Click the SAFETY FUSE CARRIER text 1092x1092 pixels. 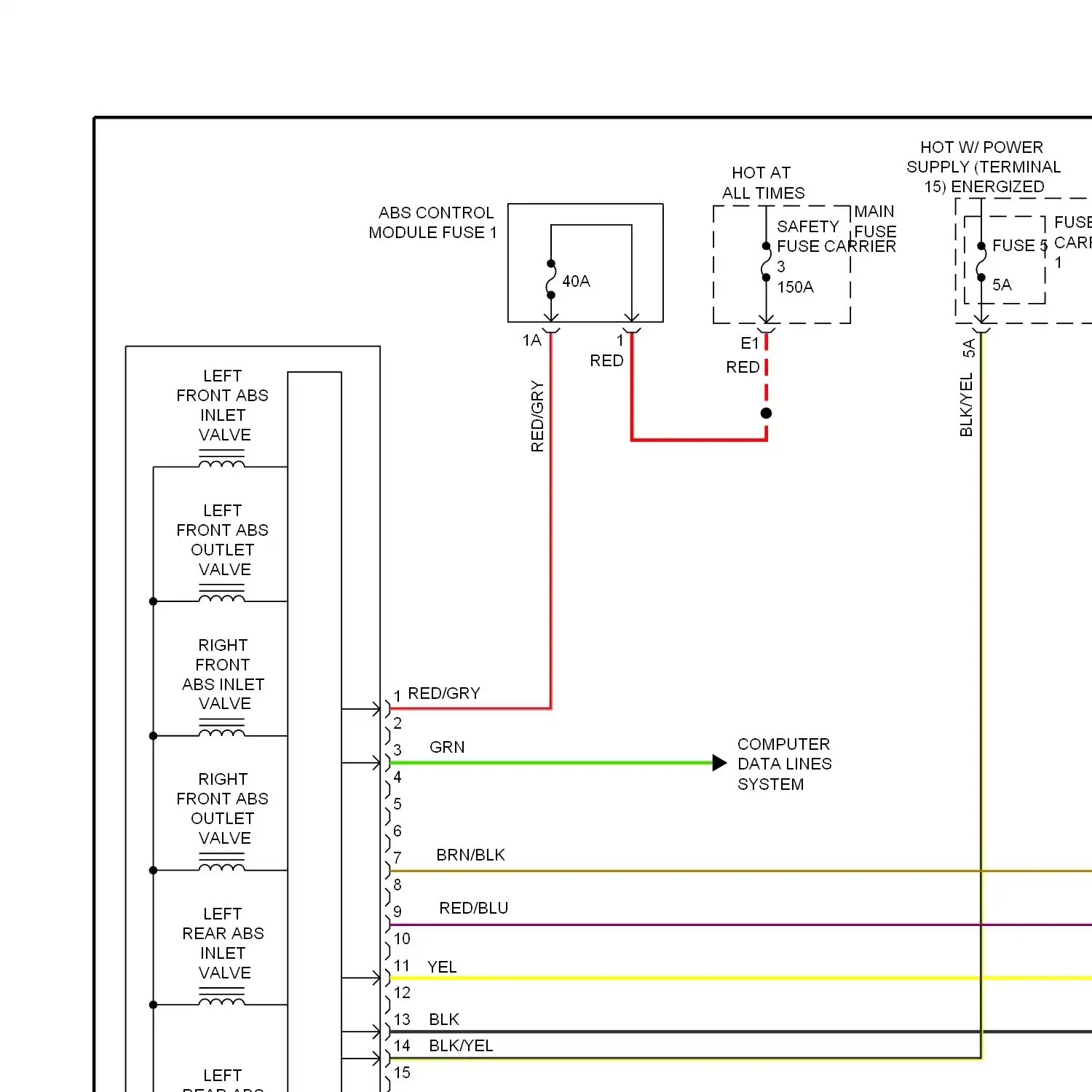click(x=836, y=237)
